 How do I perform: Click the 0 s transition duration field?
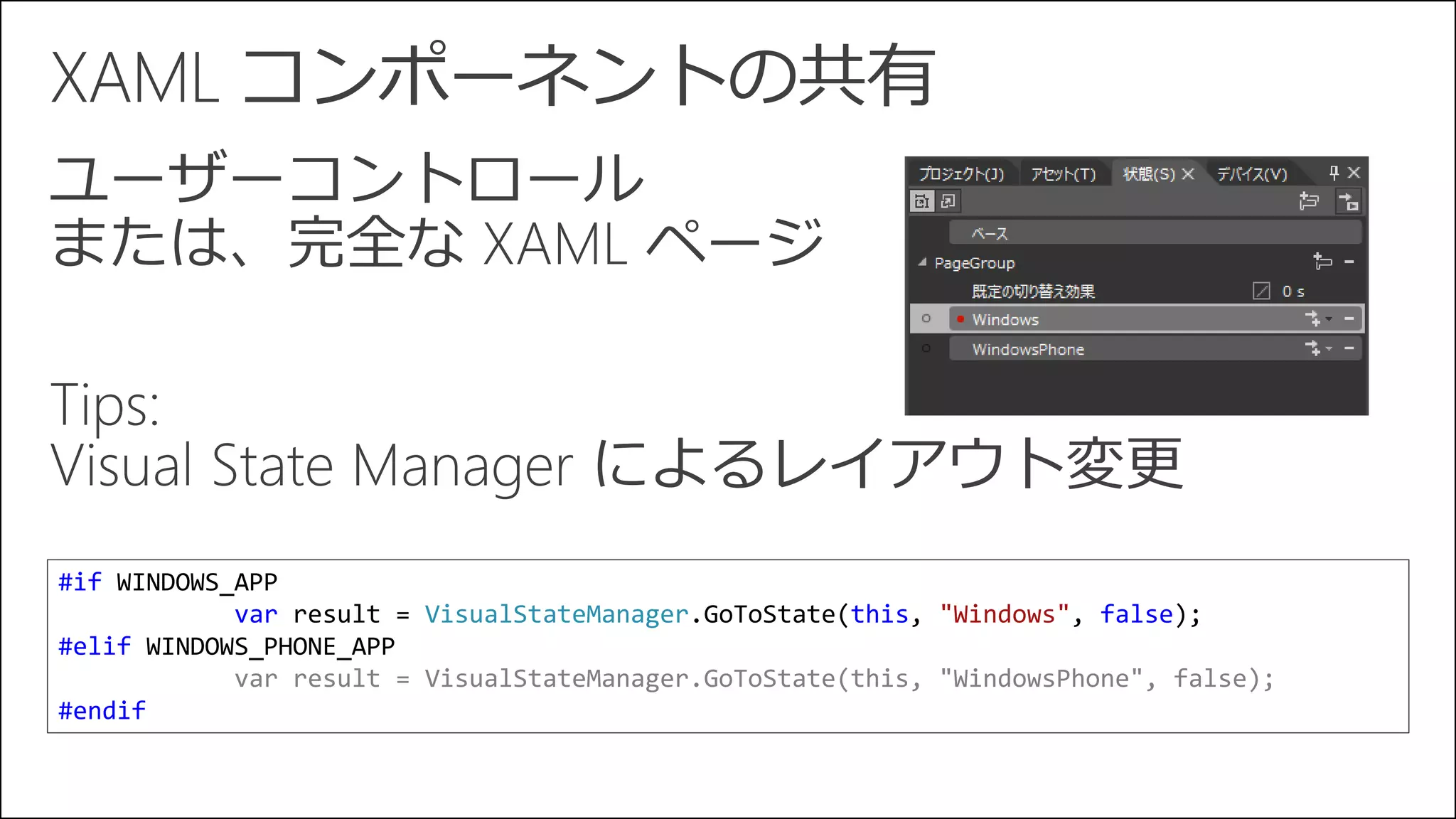pos(1293,292)
